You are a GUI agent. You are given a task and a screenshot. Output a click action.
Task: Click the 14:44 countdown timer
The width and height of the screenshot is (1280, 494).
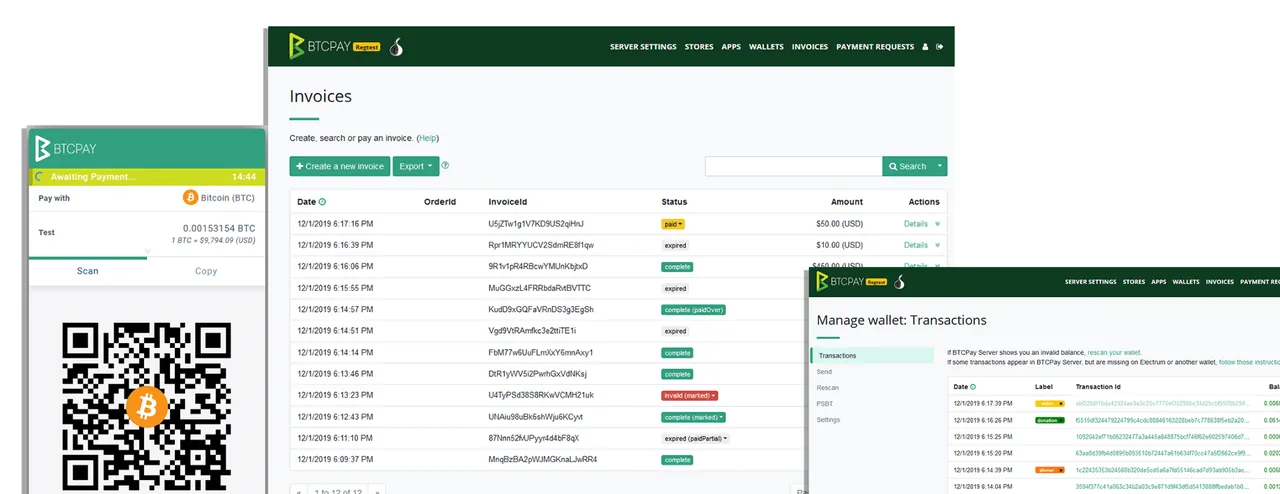244,177
